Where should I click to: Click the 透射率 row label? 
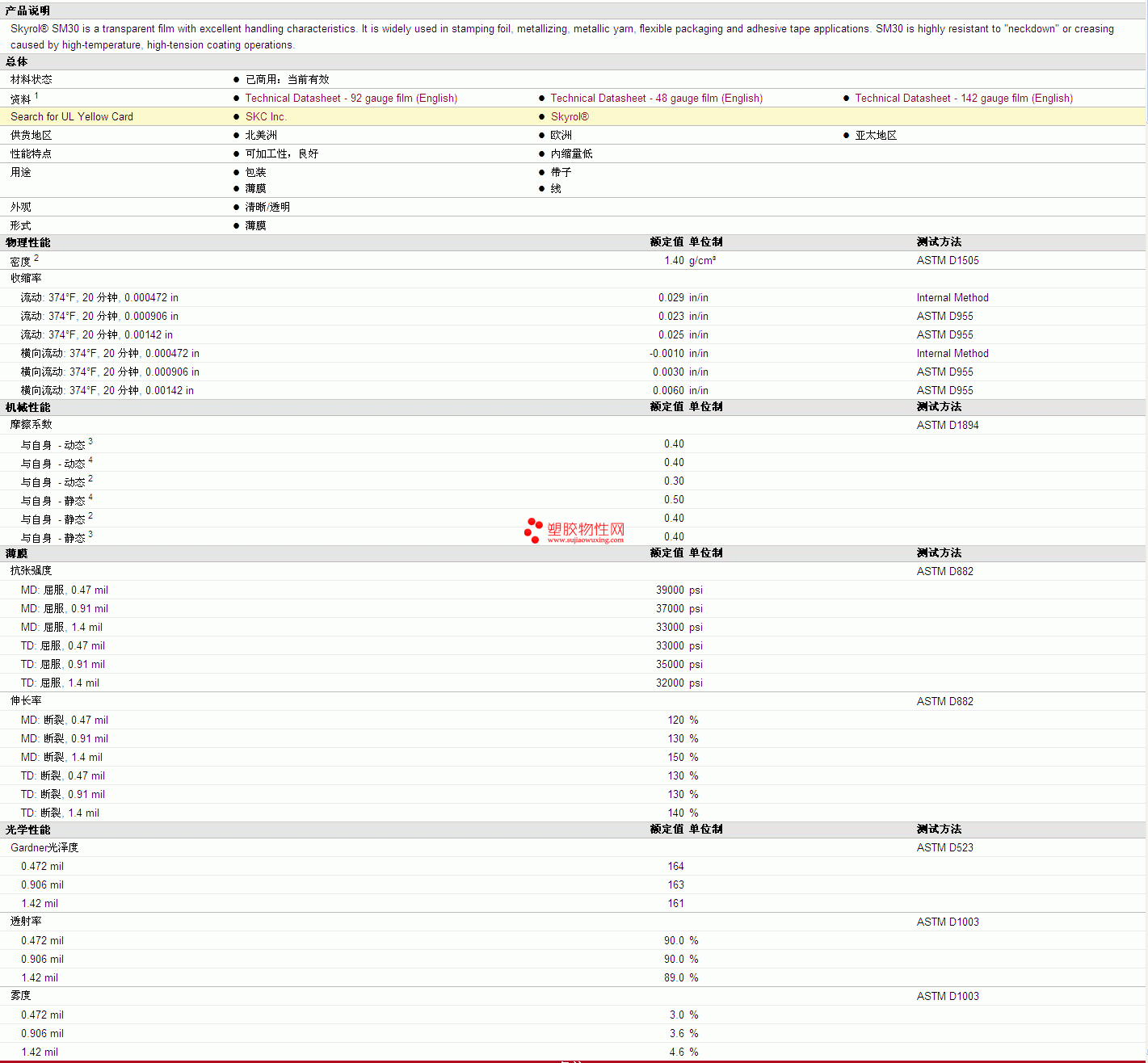point(26,921)
